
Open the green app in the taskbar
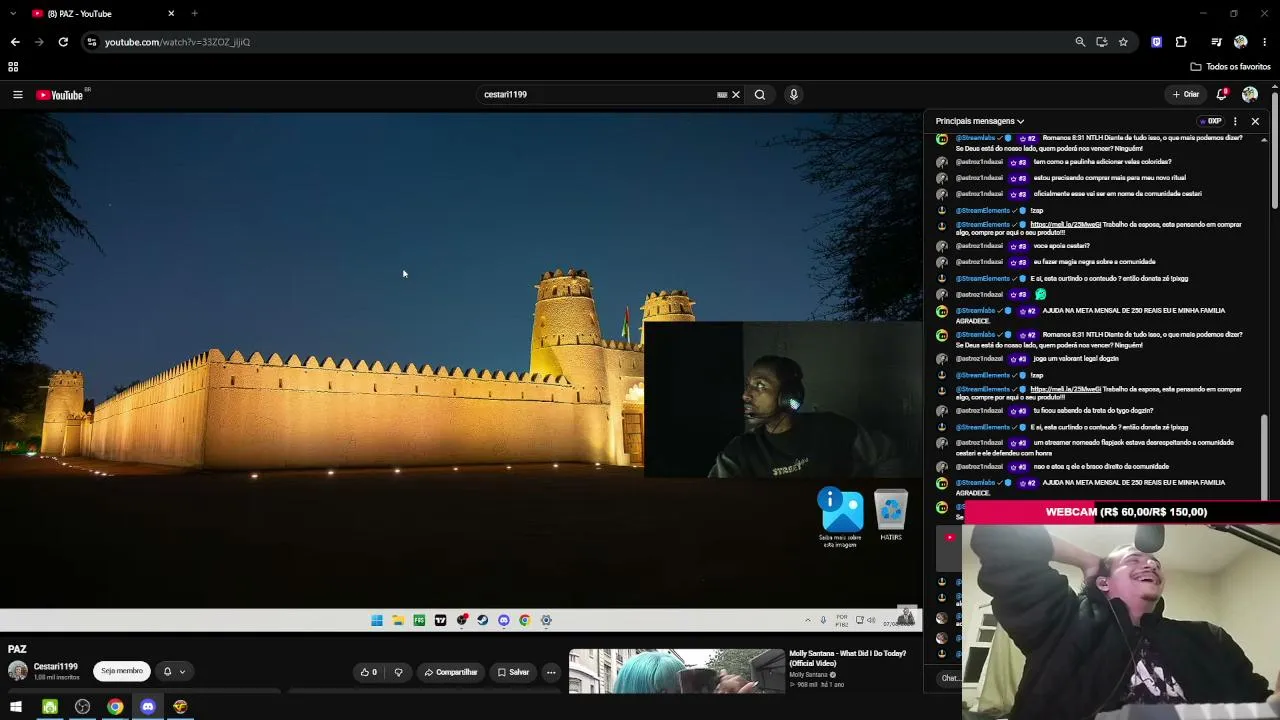pos(49,707)
